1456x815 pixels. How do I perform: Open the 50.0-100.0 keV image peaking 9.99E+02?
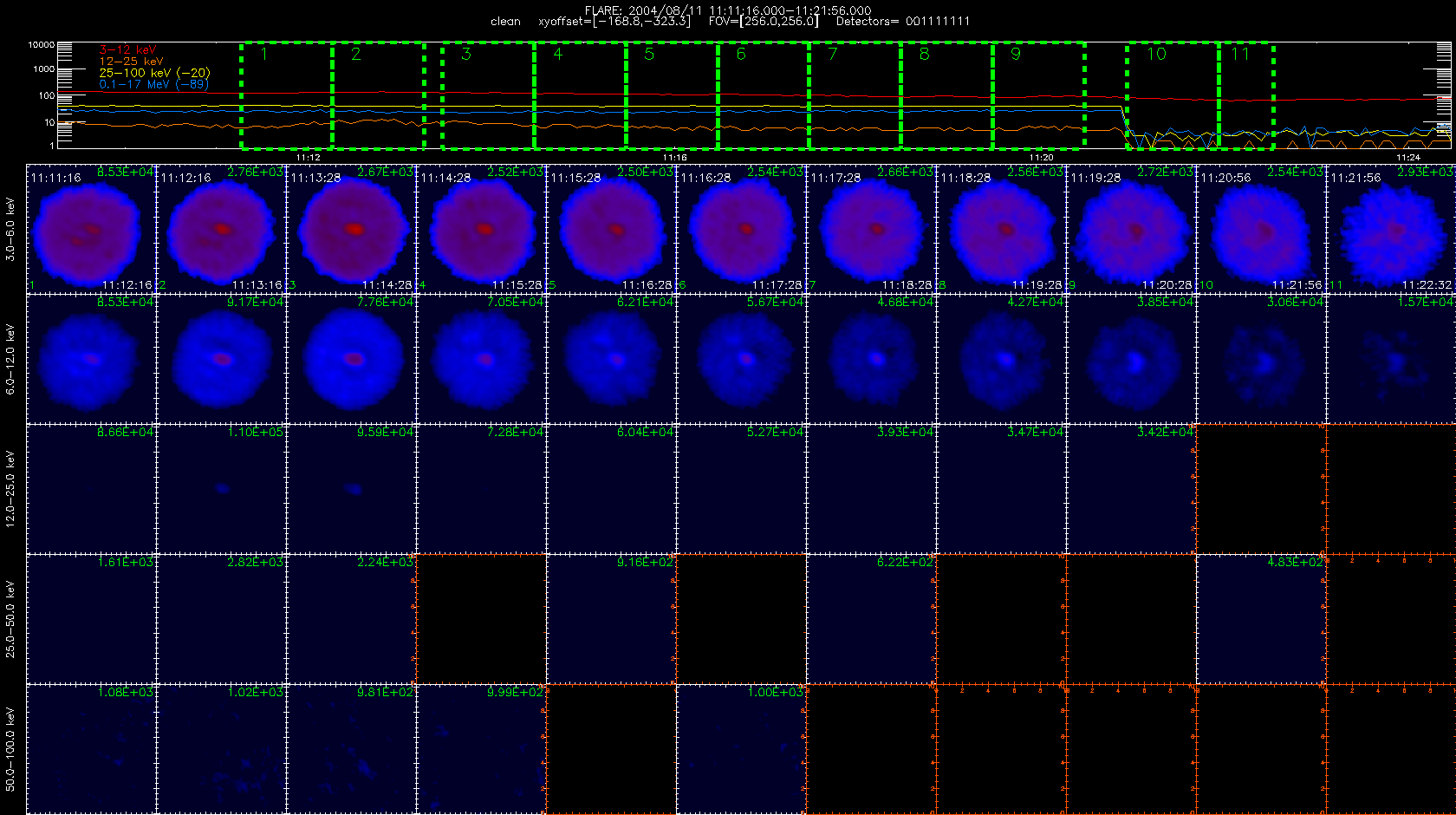[481, 748]
